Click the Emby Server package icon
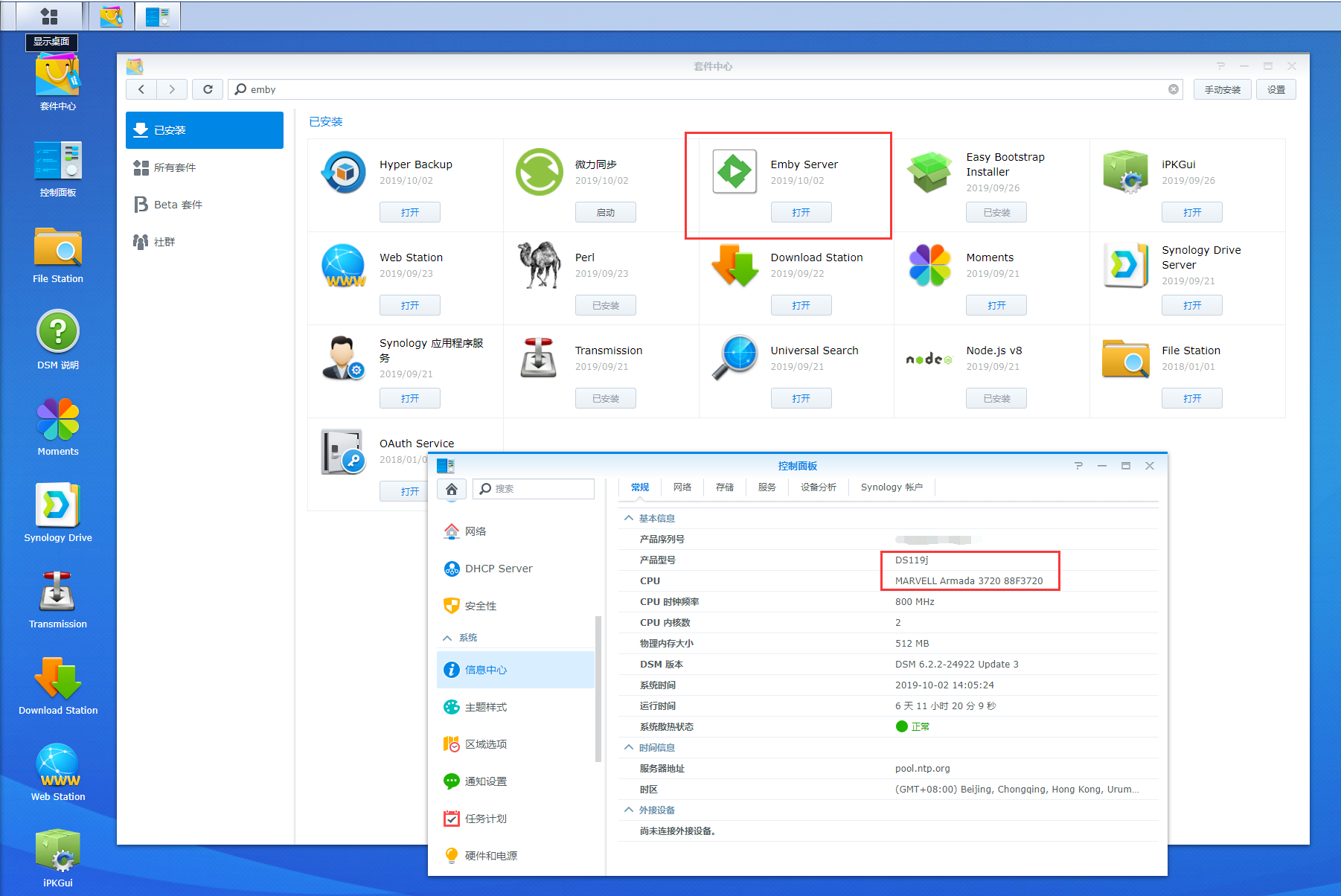Image resolution: width=1341 pixels, height=896 pixels. pos(734,172)
